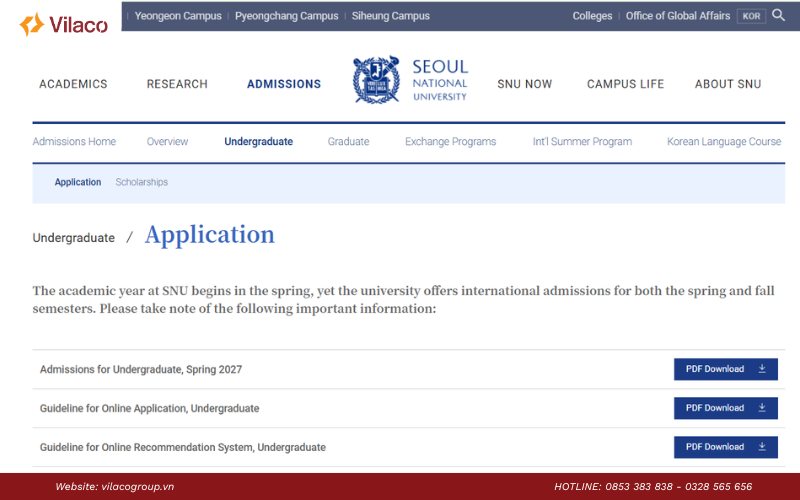
Task: Open the SNU NOW menu
Action: point(524,84)
